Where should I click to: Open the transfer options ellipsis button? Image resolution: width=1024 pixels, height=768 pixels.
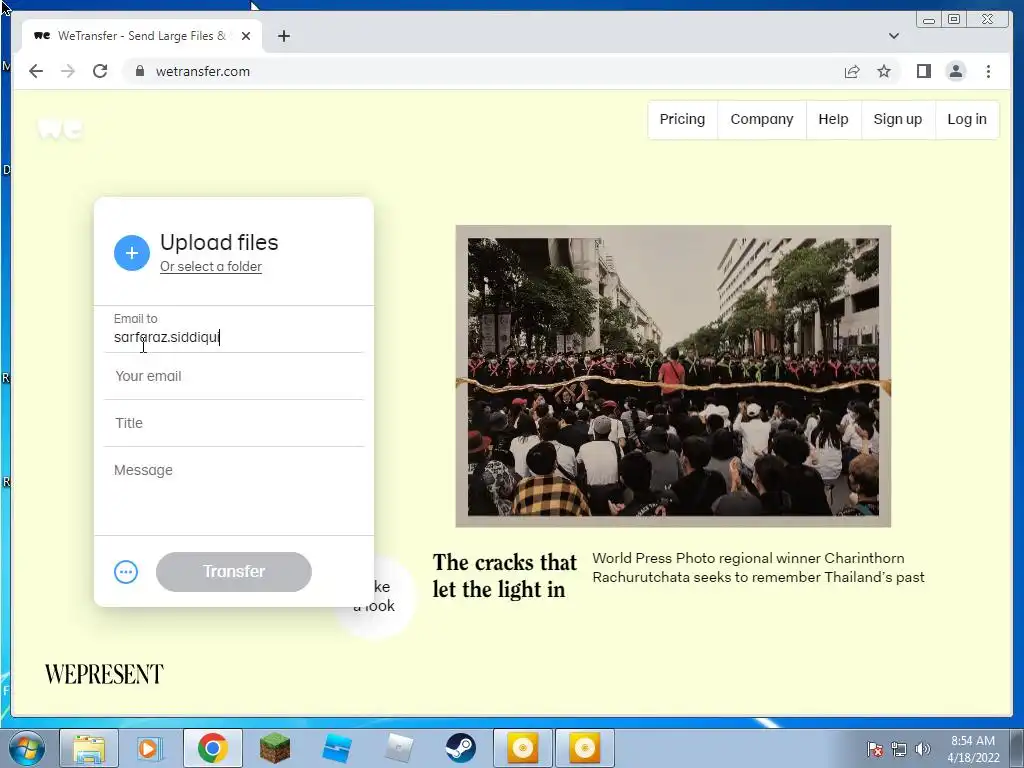pos(126,572)
